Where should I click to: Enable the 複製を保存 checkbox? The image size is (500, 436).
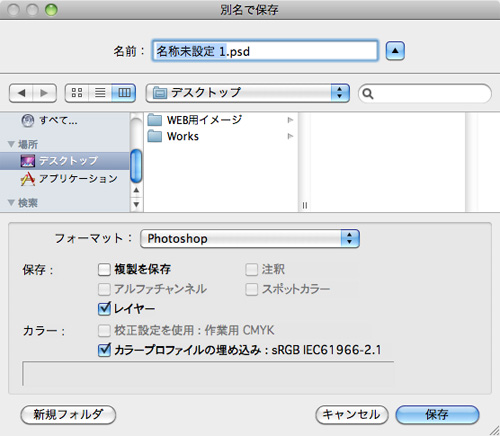coord(104,269)
